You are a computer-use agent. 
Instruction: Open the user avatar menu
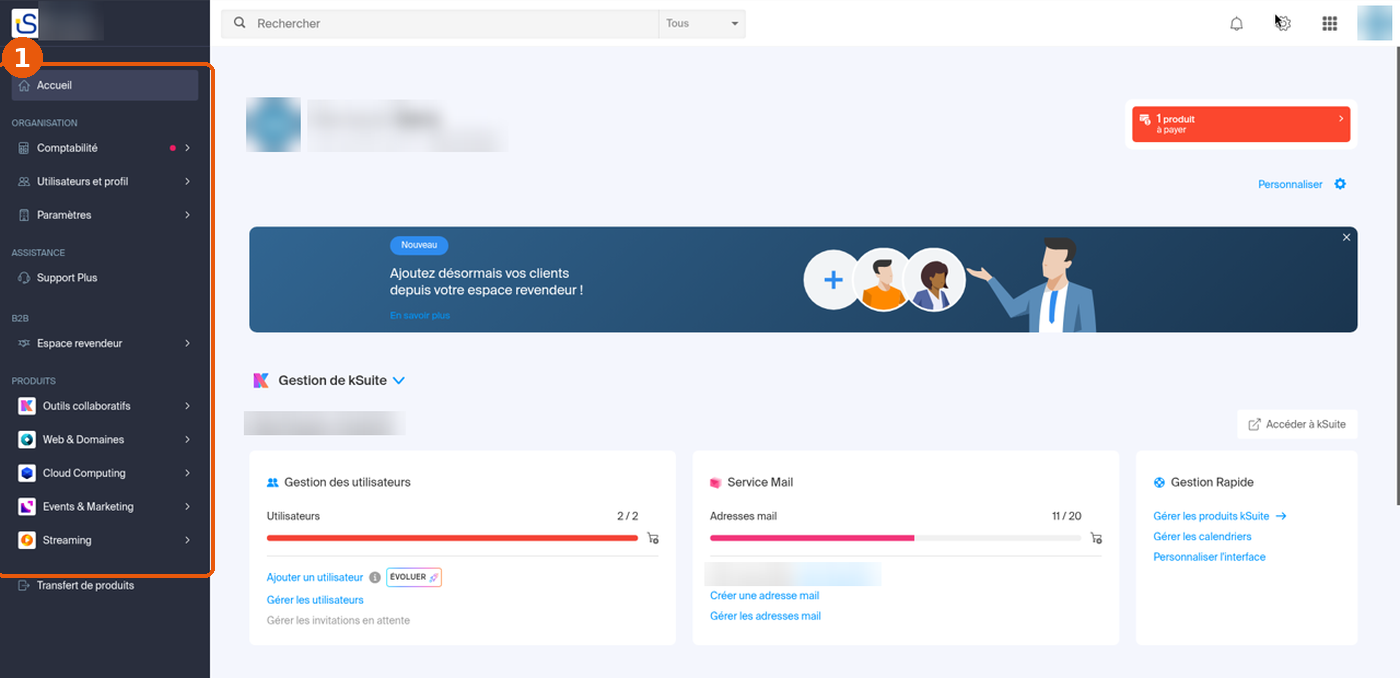click(1374, 23)
